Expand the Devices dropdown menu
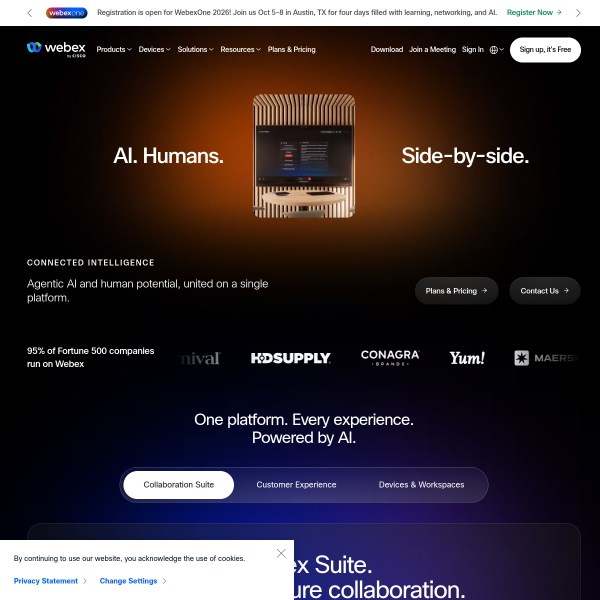The width and height of the screenshot is (600, 600). tap(155, 49)
